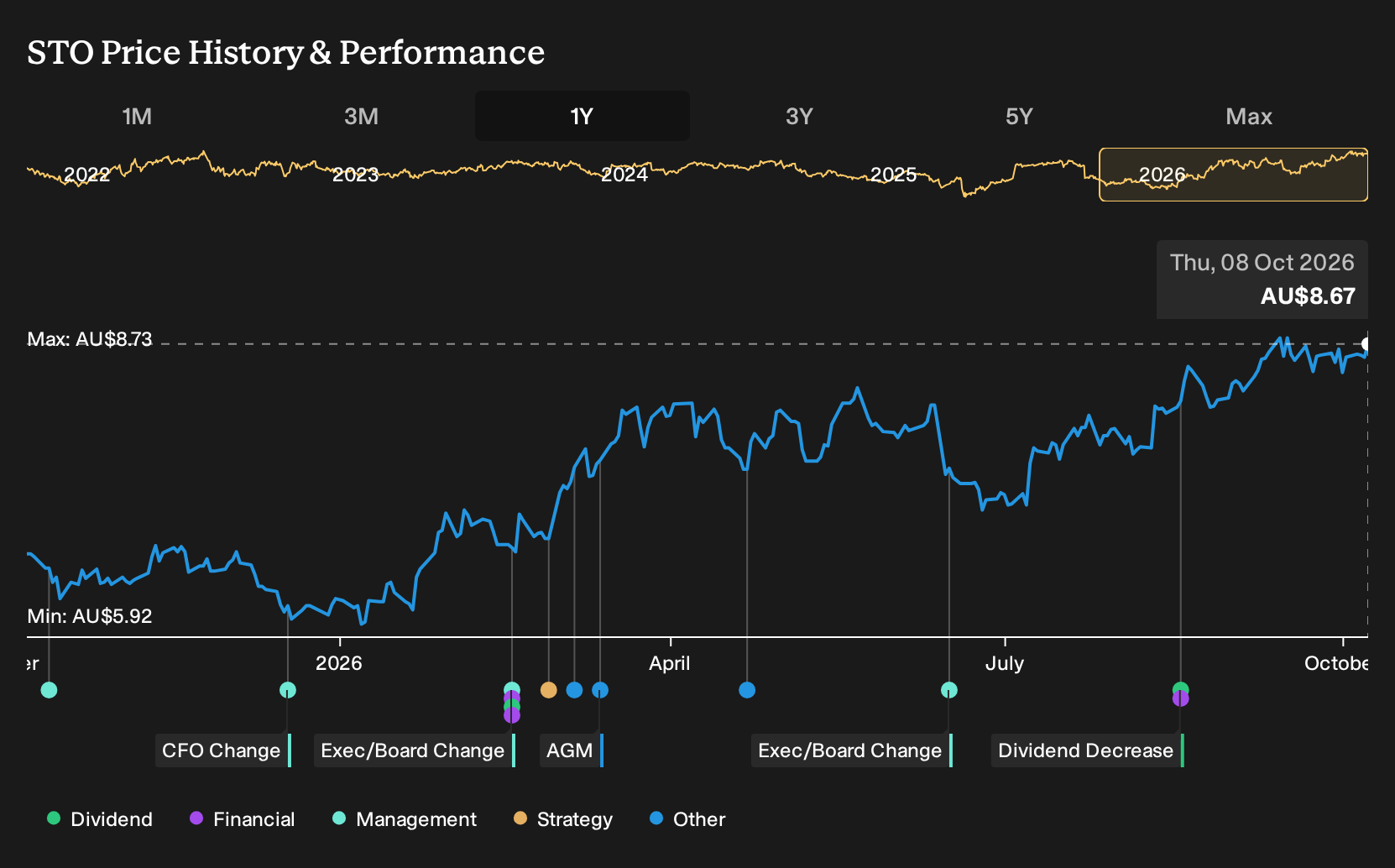This screenshot has height=868, width=1395.
Task: Click the AU$8.67 price in tooltip
Action: coord(1308,296)
